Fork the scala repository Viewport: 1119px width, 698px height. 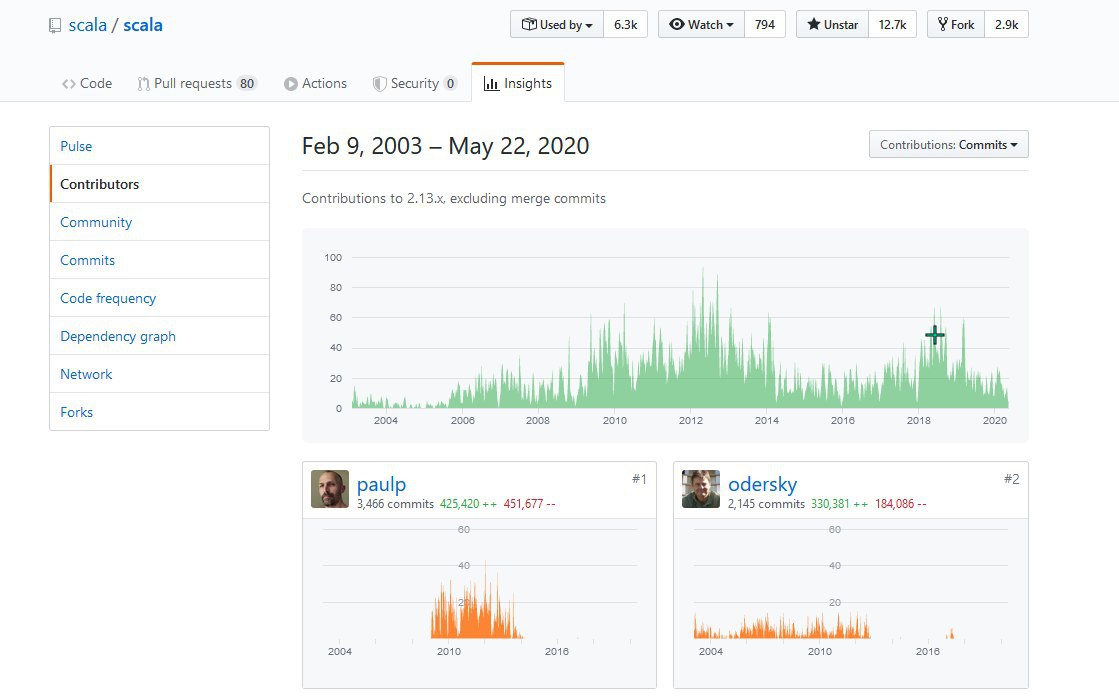(x=956, y=24)
